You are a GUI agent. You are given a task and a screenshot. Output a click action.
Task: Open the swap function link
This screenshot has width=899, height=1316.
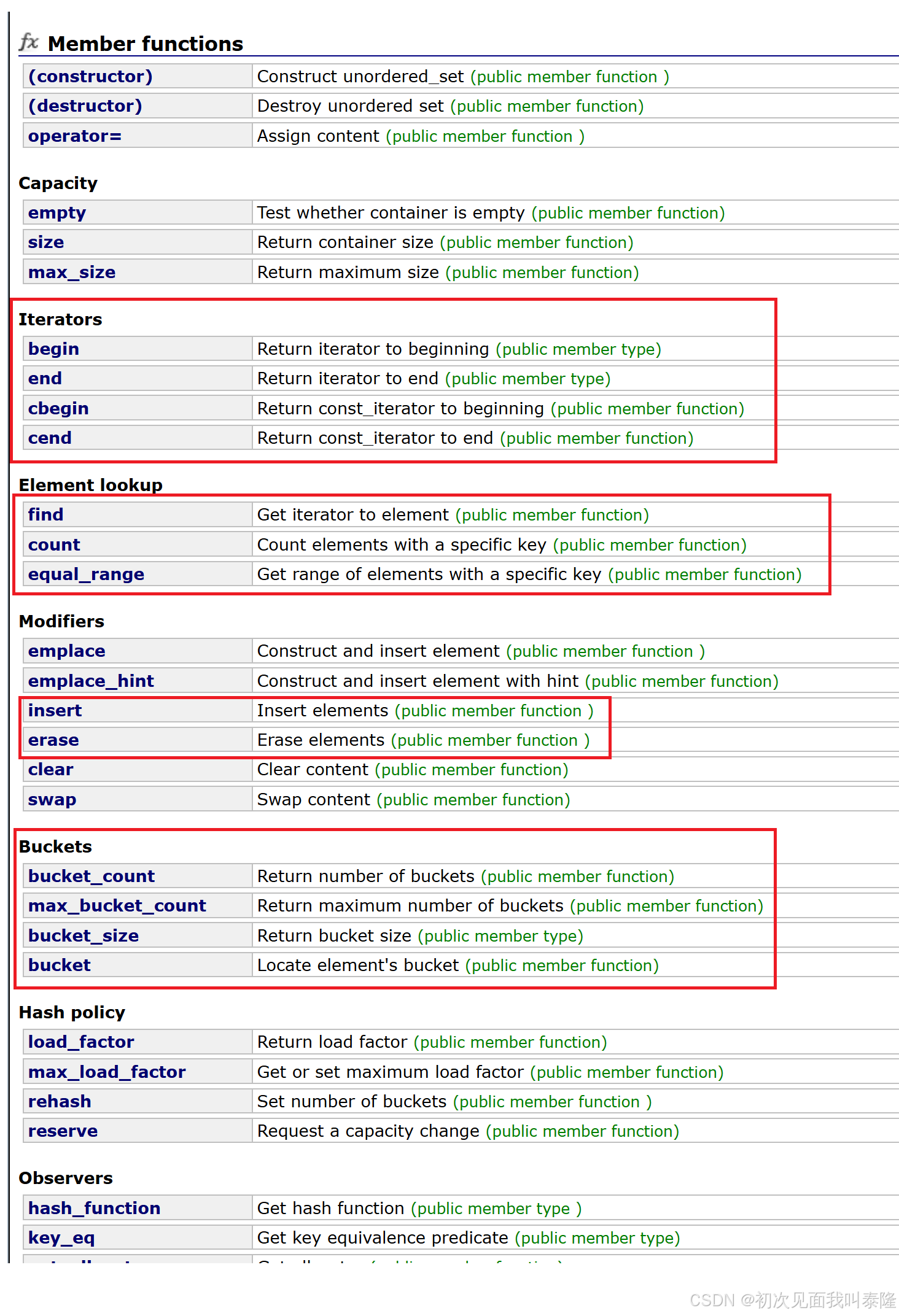click(x=52, y=799)
